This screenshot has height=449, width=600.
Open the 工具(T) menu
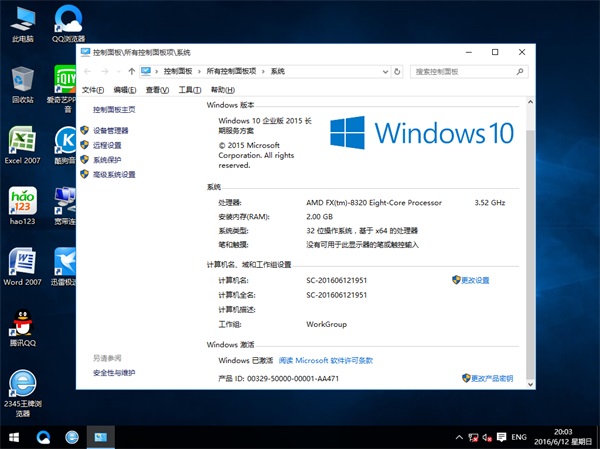click(x=189, y=90)
